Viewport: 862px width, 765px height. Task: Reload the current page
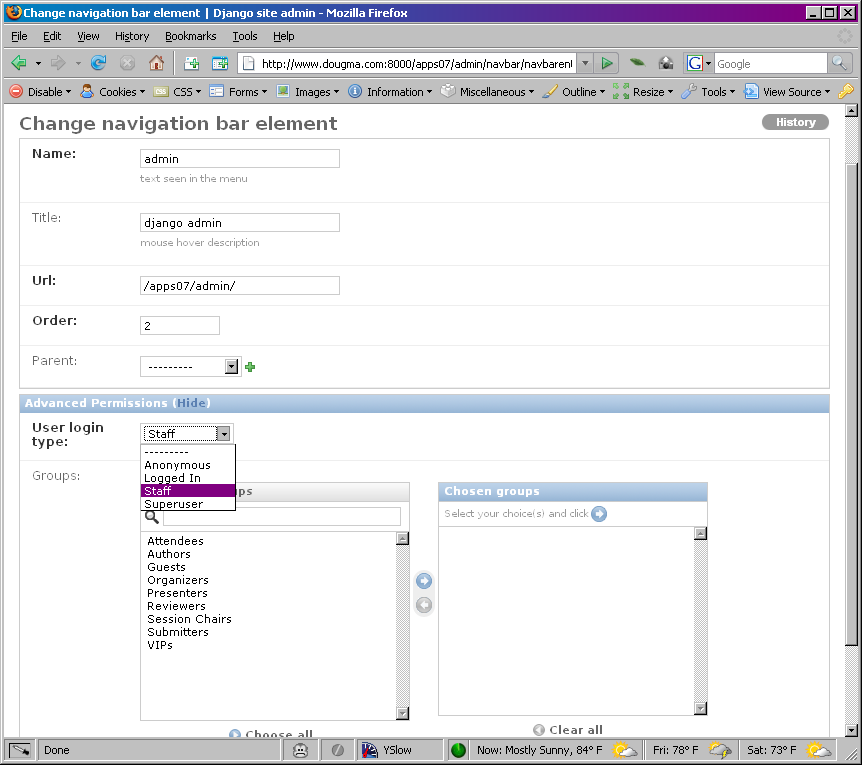click(x=98, y=63)
